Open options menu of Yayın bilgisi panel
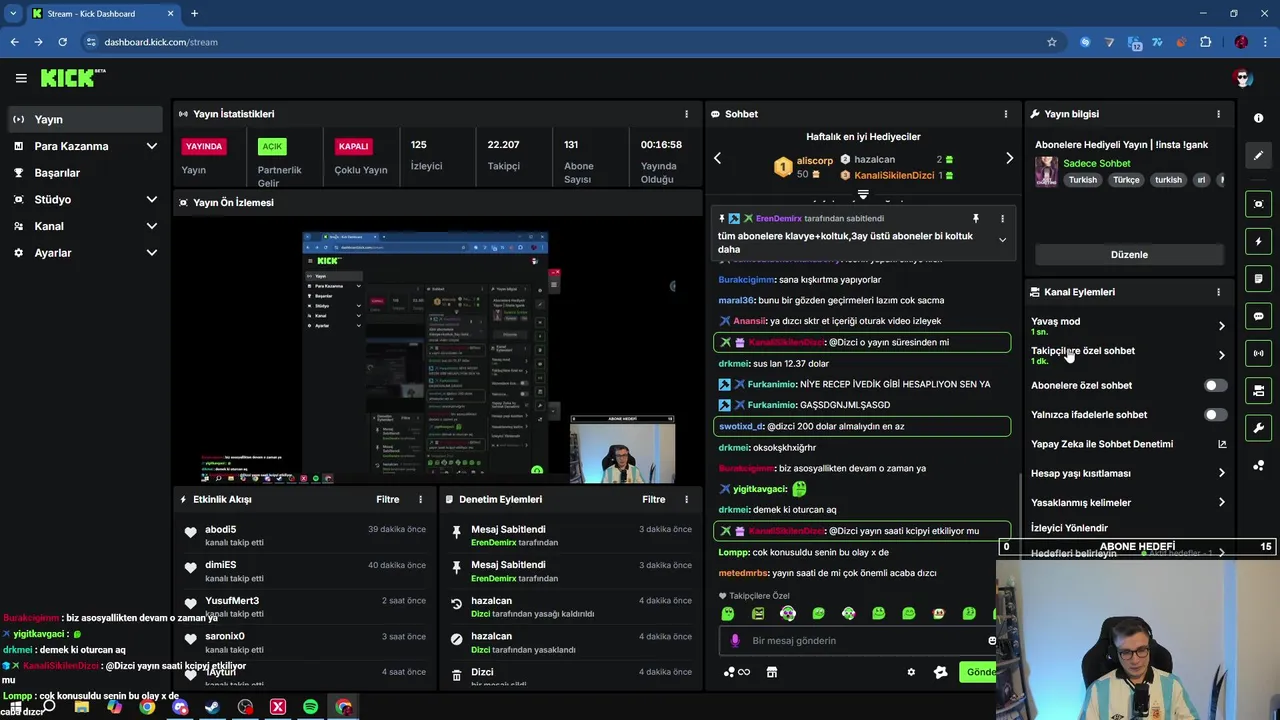 point(1218,114)
